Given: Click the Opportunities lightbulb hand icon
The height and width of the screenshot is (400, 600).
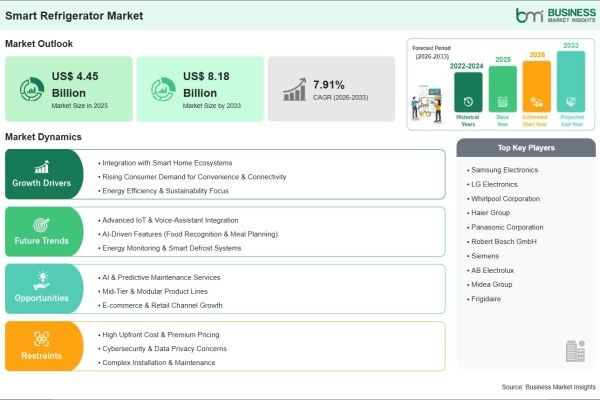Looking at the screenshot, I should (x=42, y=281).
